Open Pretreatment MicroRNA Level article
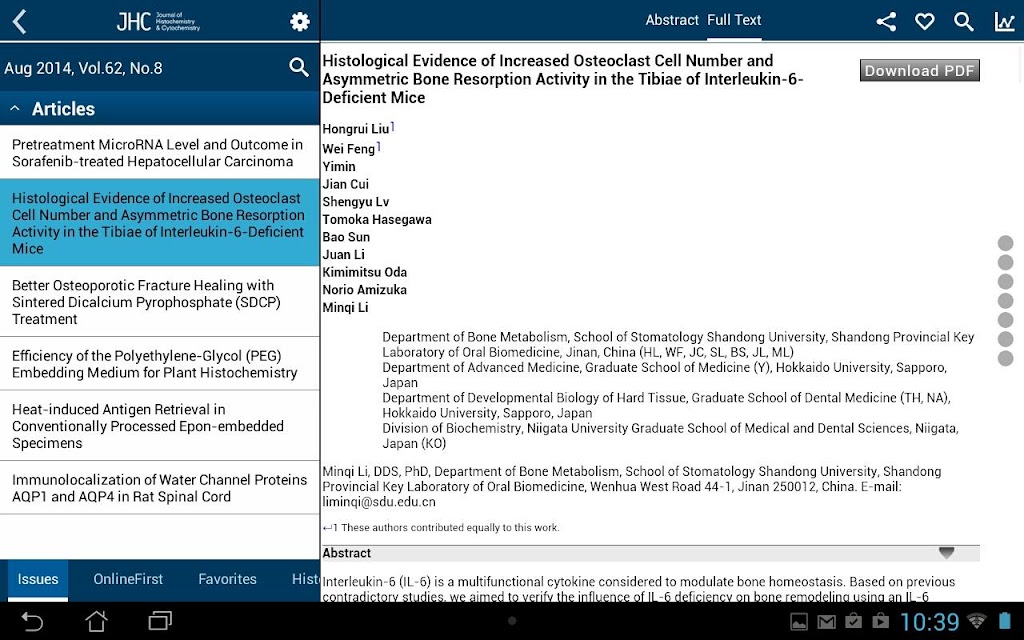Image resolution: width=1024 pixels, height=640 pixels. tap(159, 152)
